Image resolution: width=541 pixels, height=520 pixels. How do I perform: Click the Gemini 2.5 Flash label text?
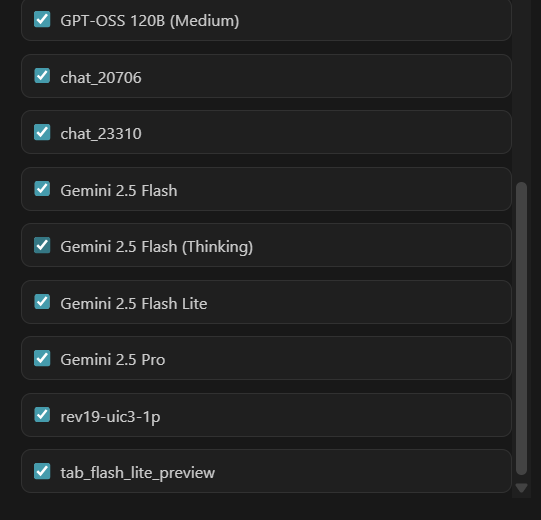click(119, 190)
